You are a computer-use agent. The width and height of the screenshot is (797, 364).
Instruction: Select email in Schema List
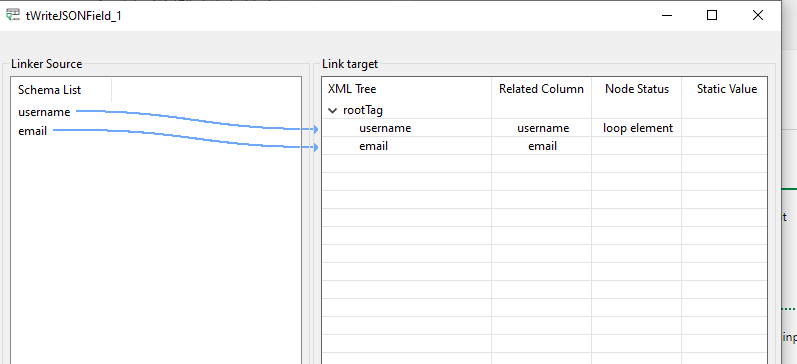[33, 131]
